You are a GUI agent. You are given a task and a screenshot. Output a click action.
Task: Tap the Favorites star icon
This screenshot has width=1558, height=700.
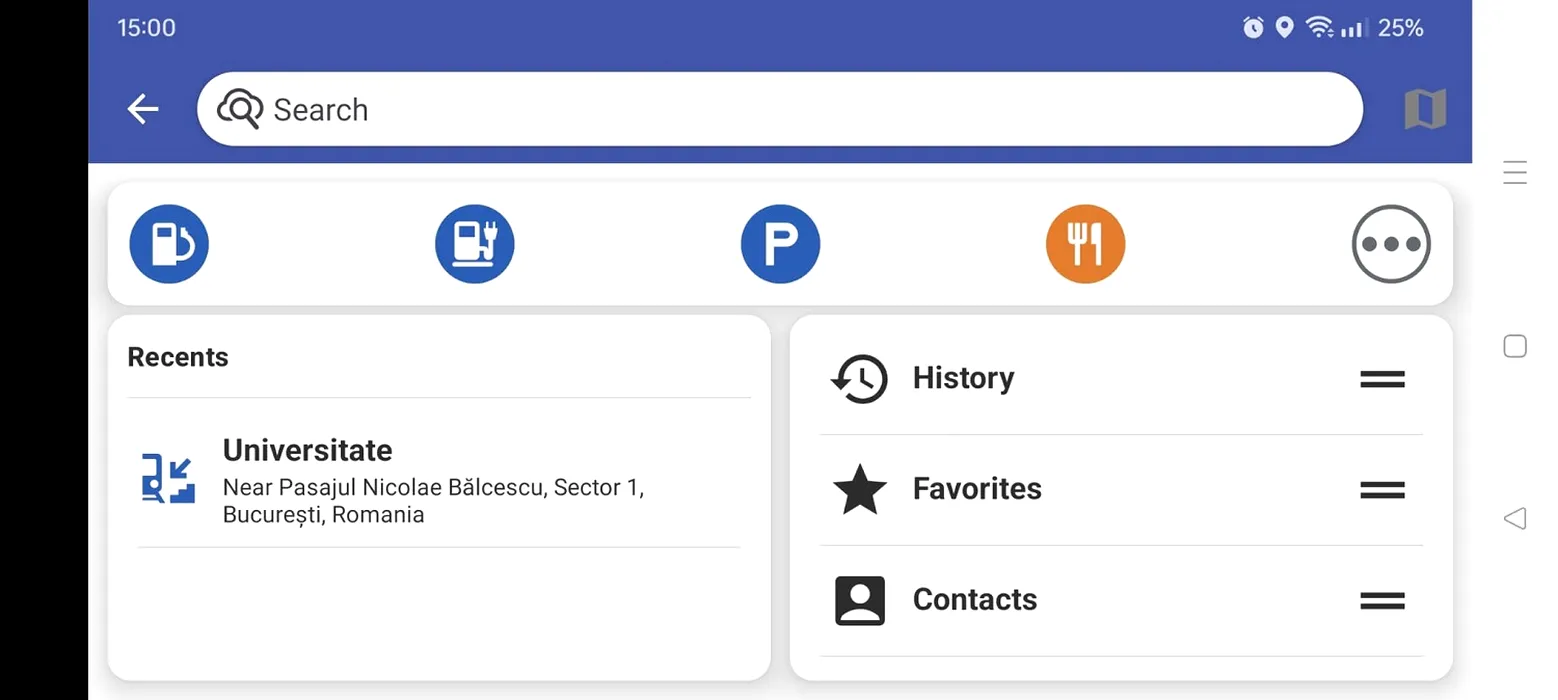pos(860,490)
